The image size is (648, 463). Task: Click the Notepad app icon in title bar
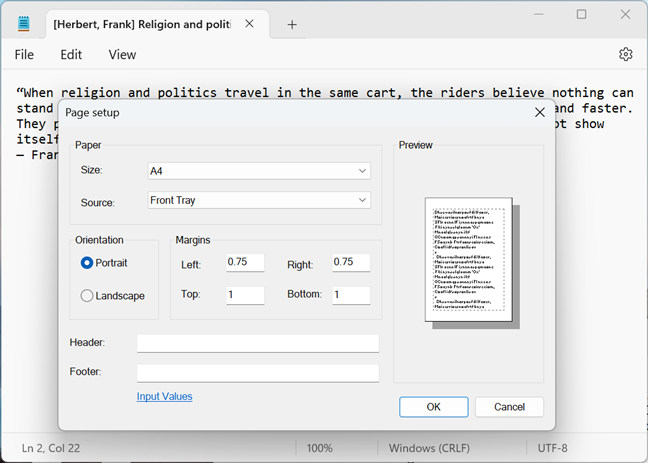click(x=23, y=23)
